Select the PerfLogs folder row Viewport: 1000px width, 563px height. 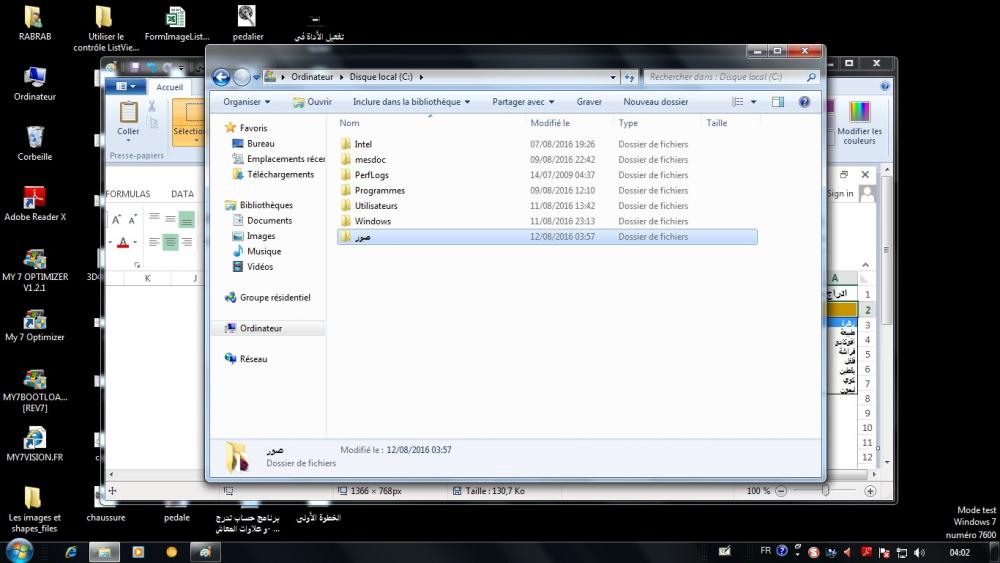[x=547, y=175]
